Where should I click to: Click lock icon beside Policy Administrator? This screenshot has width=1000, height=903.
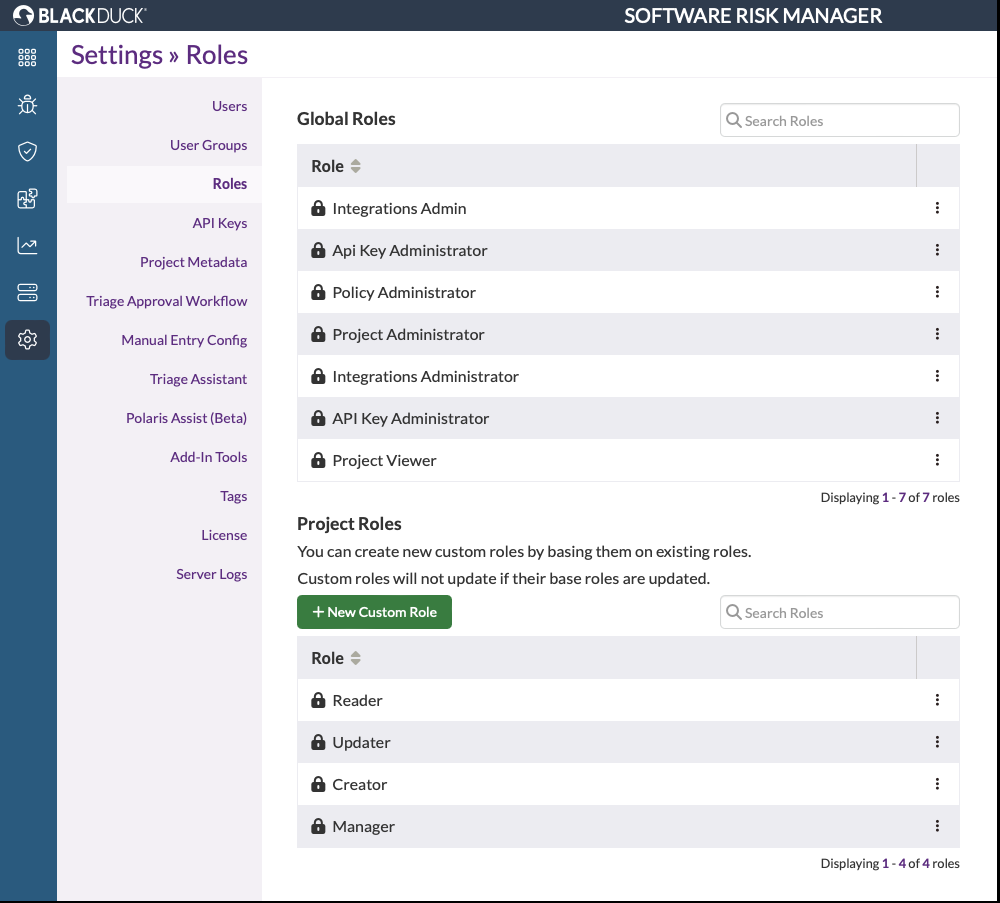(x=318, y=292)
